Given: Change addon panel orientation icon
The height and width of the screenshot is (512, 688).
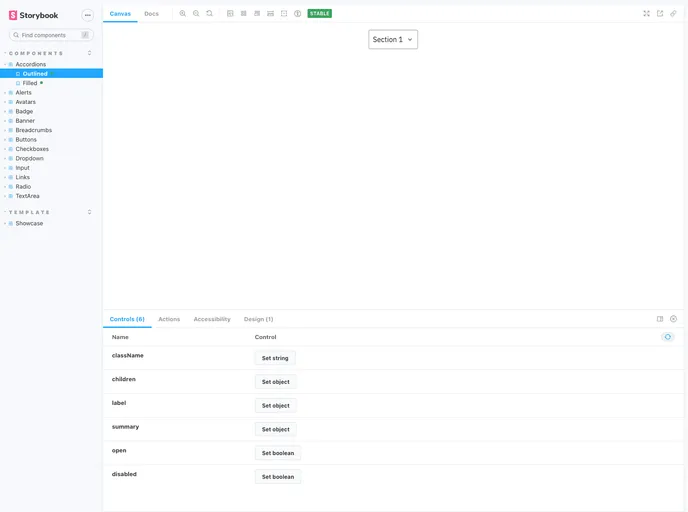Looking at the screenshot, I should click(x=660, y=319).
